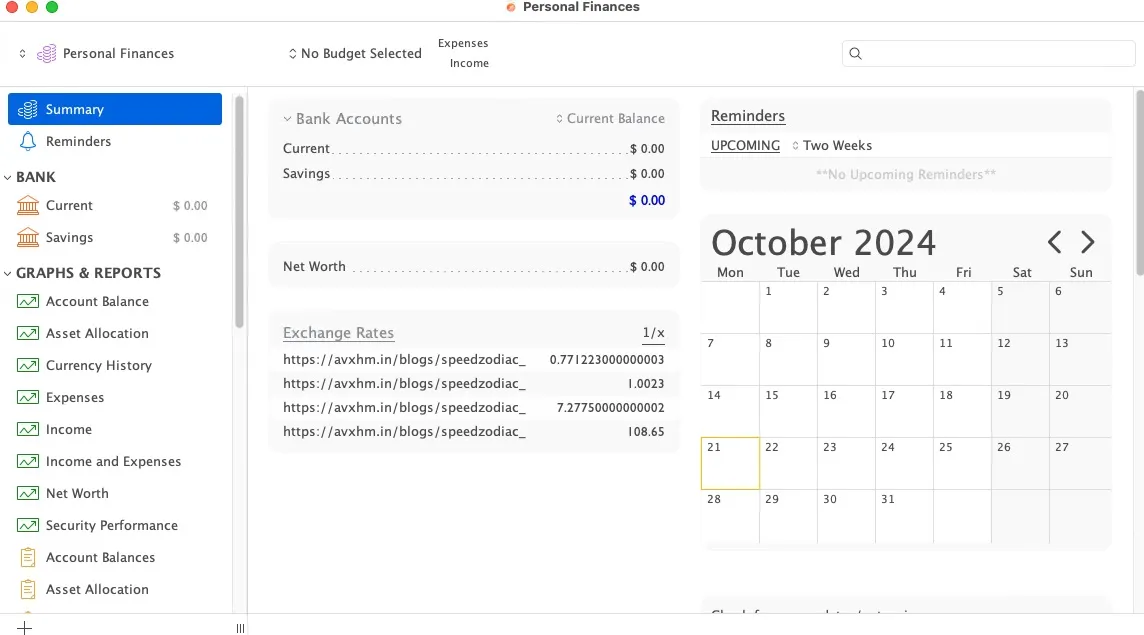1144x635 pixels.
Task: Open the Account Balances report icon
Action: [x=28, y=557]
